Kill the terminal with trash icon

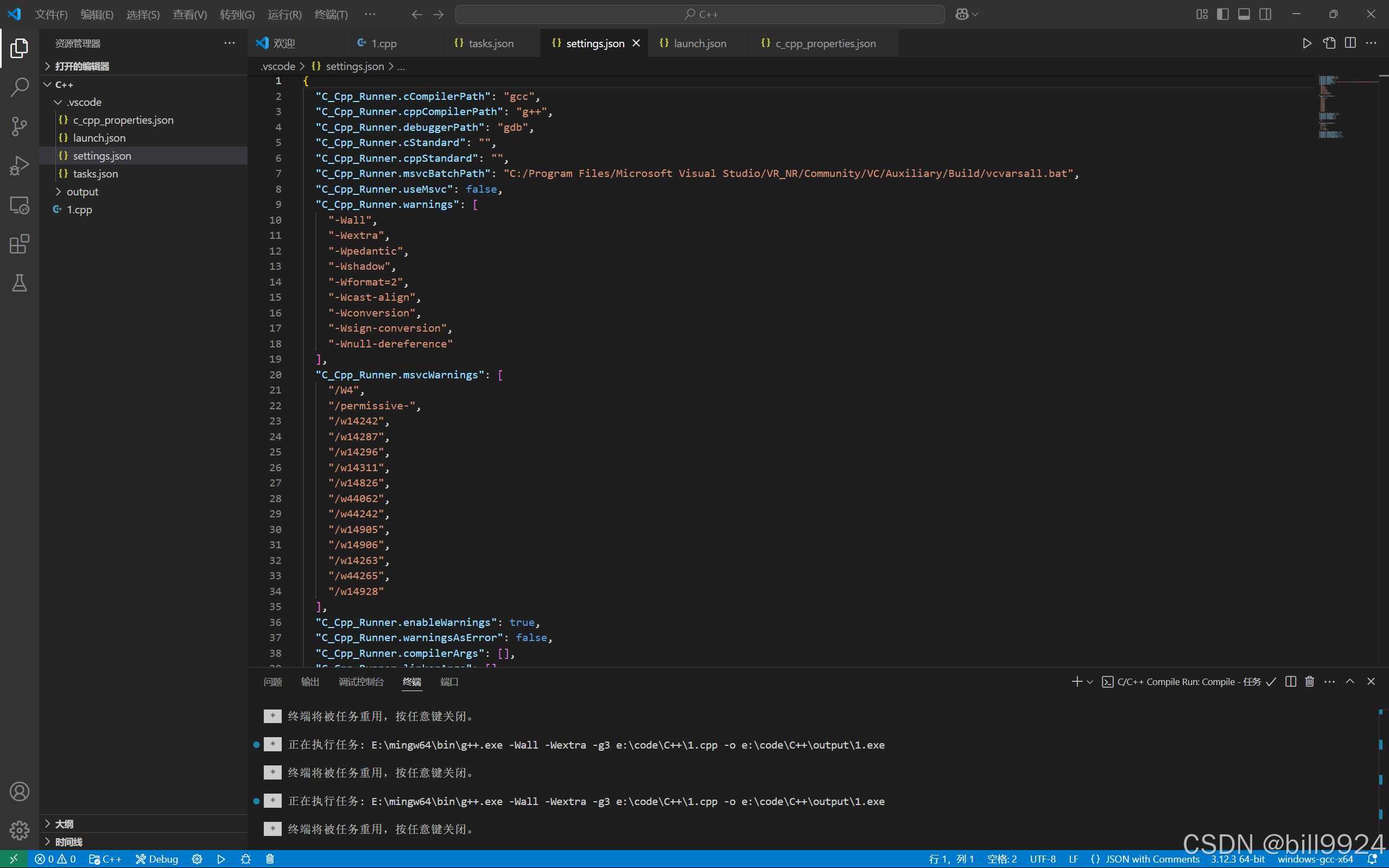(x=1309, y=681)
